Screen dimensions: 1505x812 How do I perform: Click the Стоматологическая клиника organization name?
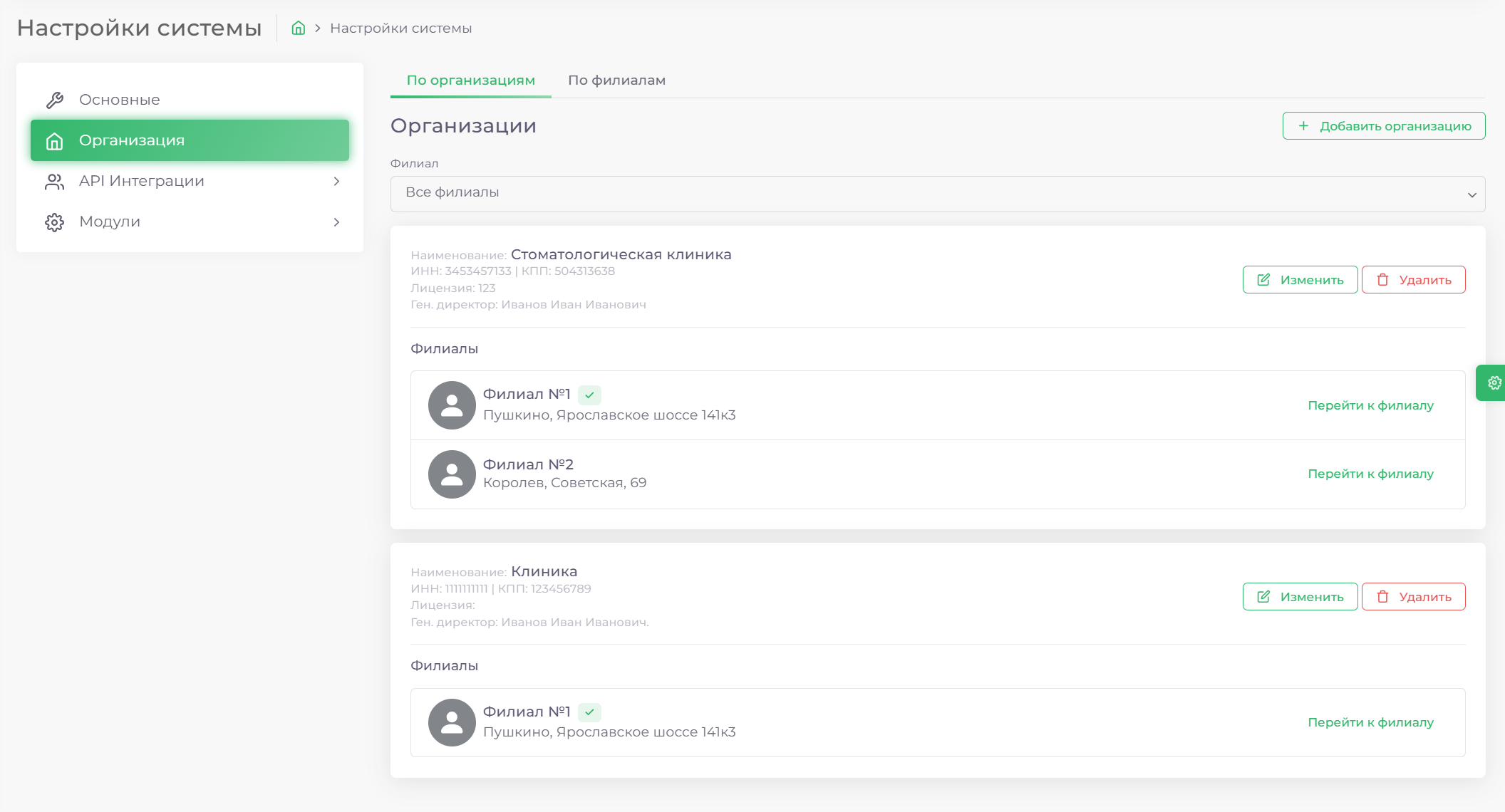[621, 254]
